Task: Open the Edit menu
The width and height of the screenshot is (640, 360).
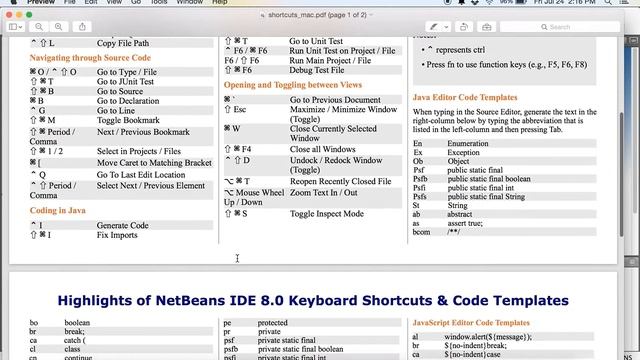Action: point(91,2)
